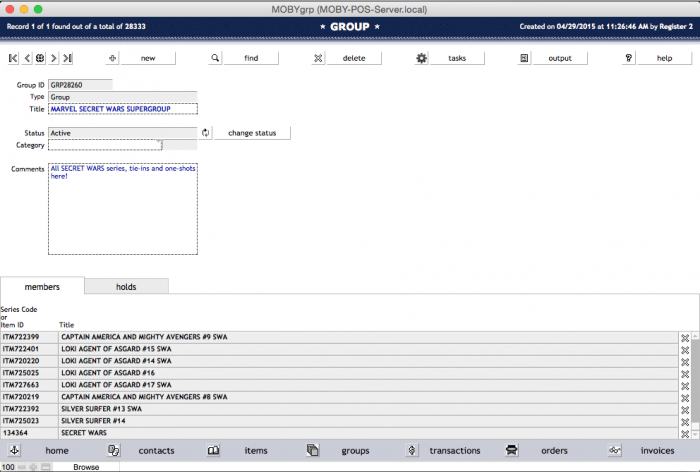Click the plus icon beside new
Image resolution: width=700 pixels, height=472 pixels.
tap(112, 58)
